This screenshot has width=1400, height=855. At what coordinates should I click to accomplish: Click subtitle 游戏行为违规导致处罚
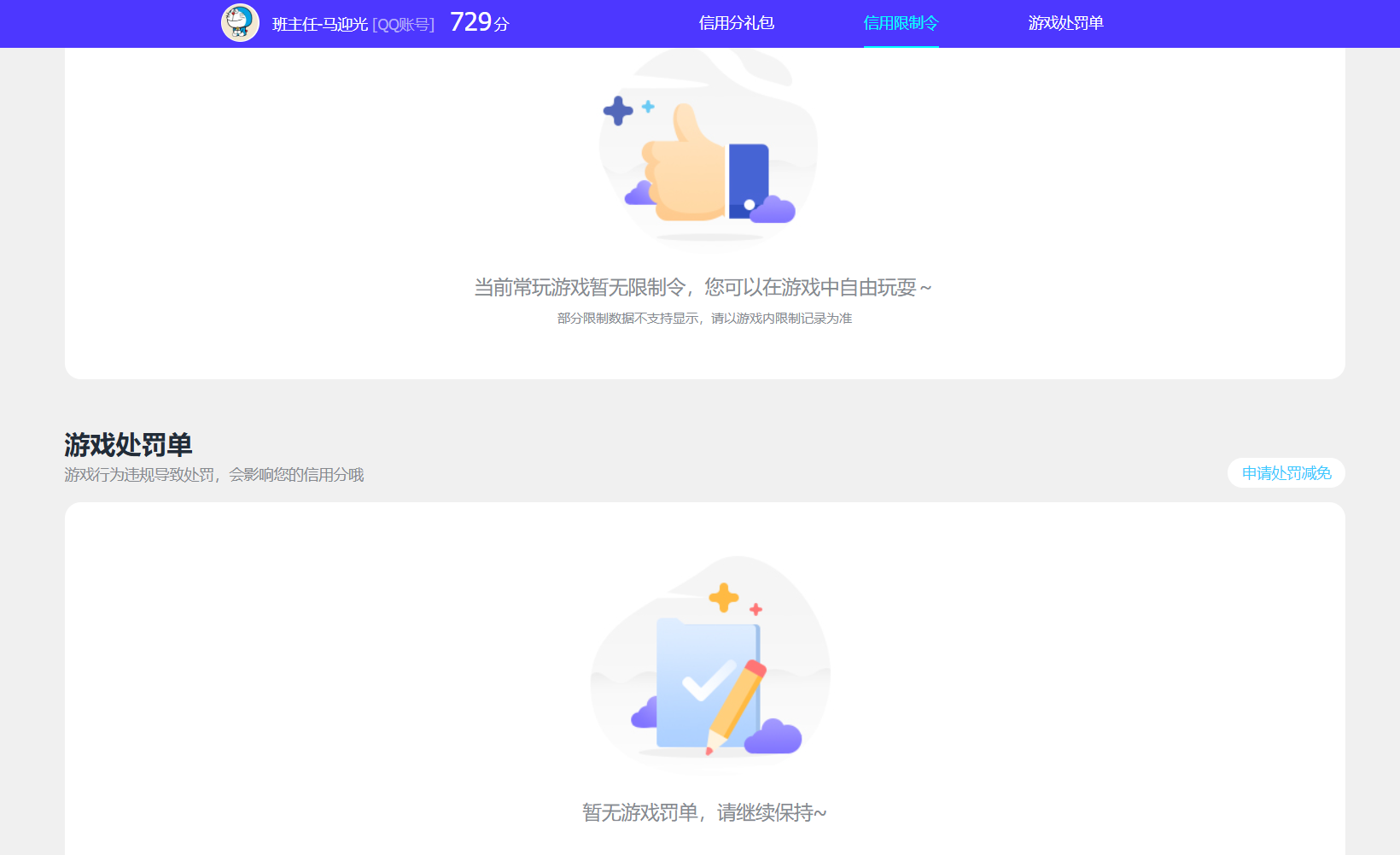[139, 475]
